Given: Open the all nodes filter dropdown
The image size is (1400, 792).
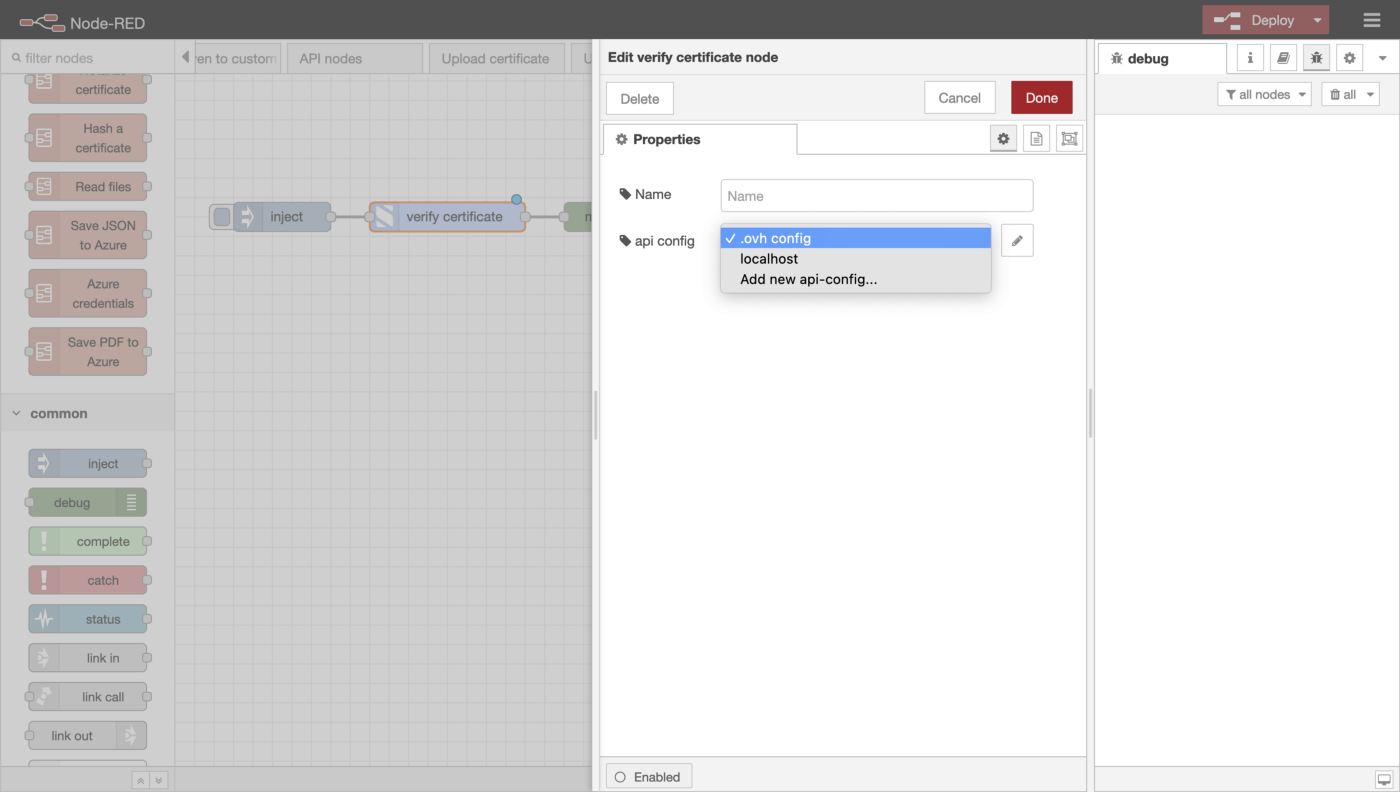Looking at the screenshot, I should coord(1265,94).
